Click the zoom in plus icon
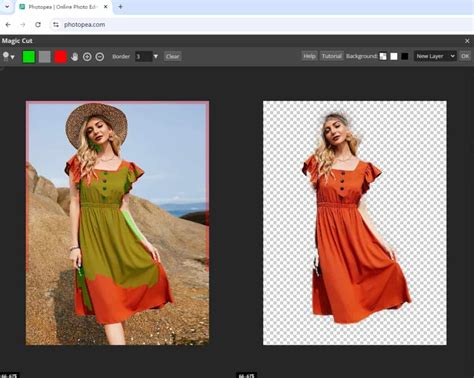 tap(87, 57)
